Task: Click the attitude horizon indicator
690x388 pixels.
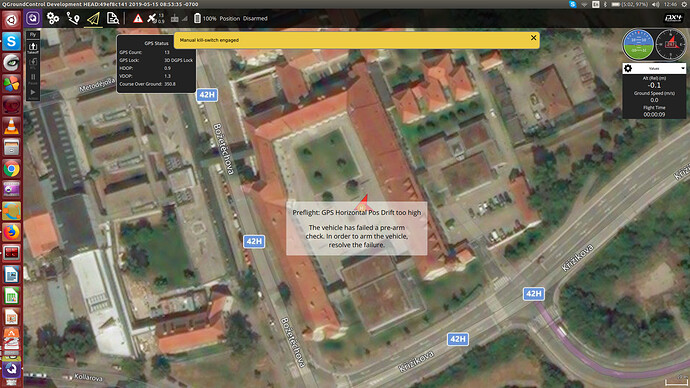Action: 638,44
